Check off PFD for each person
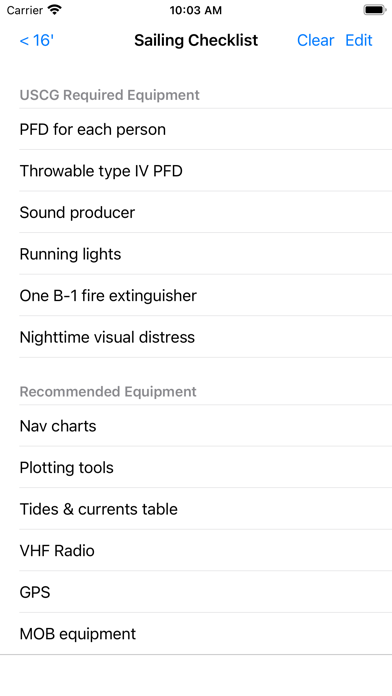 (x=196, y=129)
